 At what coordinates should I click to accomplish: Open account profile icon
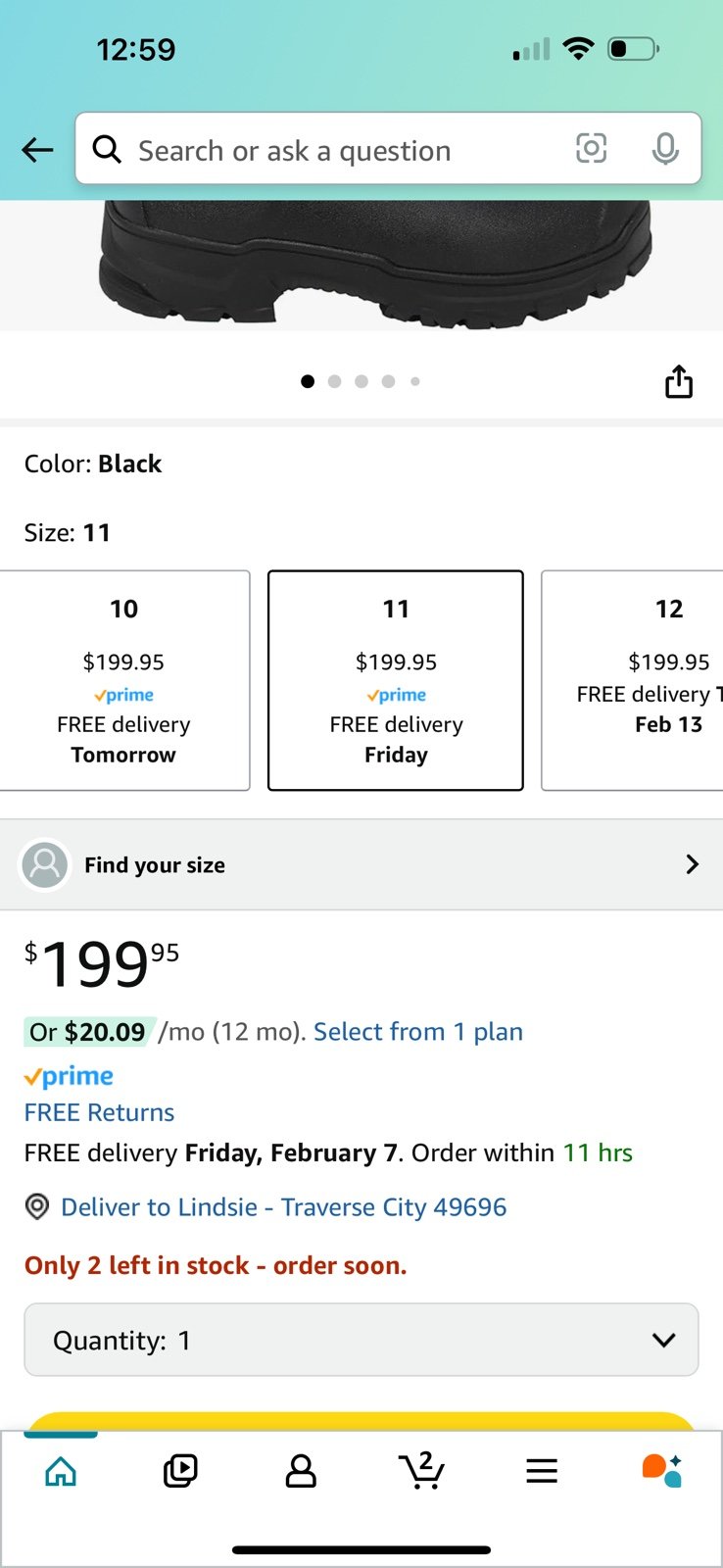(x=301, y=1471)
